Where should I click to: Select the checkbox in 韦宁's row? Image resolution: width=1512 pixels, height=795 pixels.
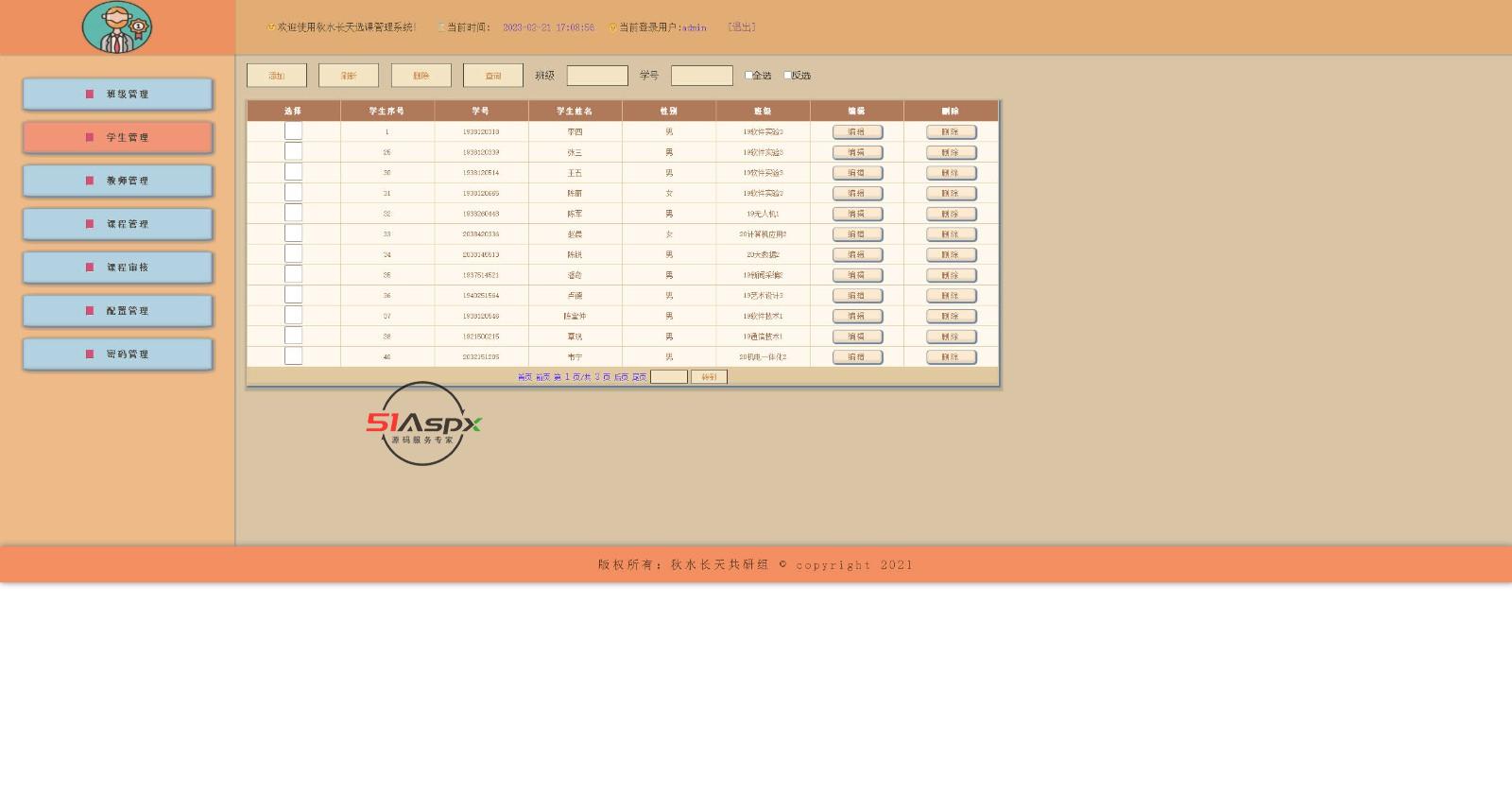pos(293,356)
